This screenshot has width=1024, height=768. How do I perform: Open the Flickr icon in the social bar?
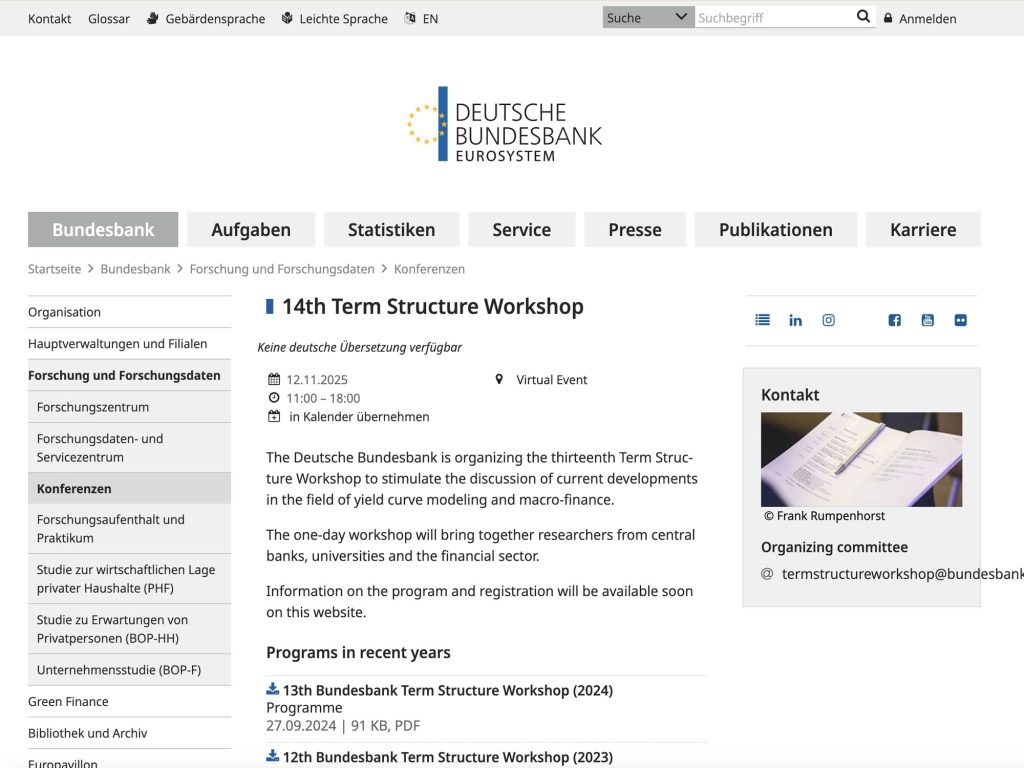point(960,319)
